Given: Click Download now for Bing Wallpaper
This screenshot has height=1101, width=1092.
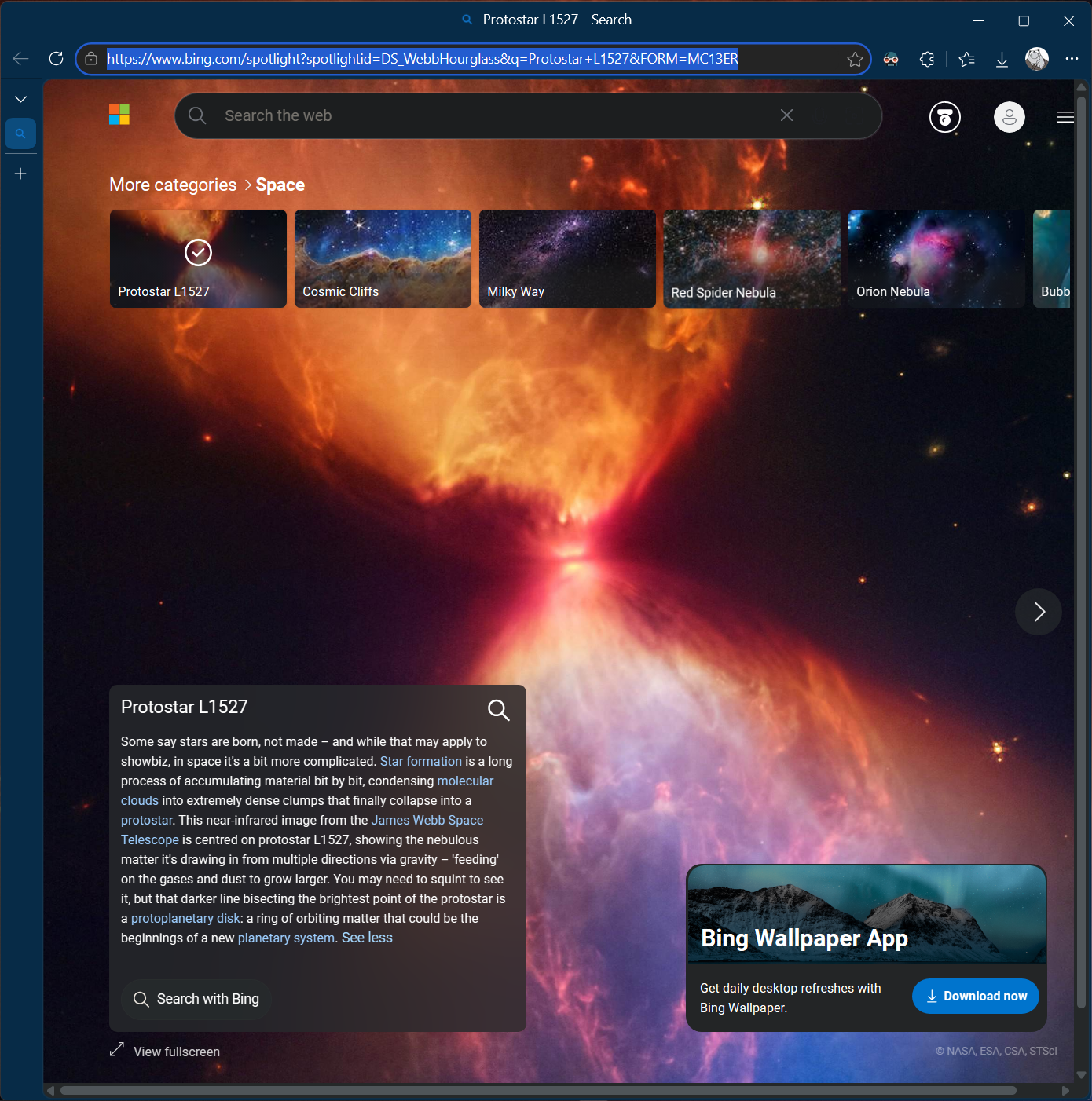Looking at the screenshot, I should point(976,996).
